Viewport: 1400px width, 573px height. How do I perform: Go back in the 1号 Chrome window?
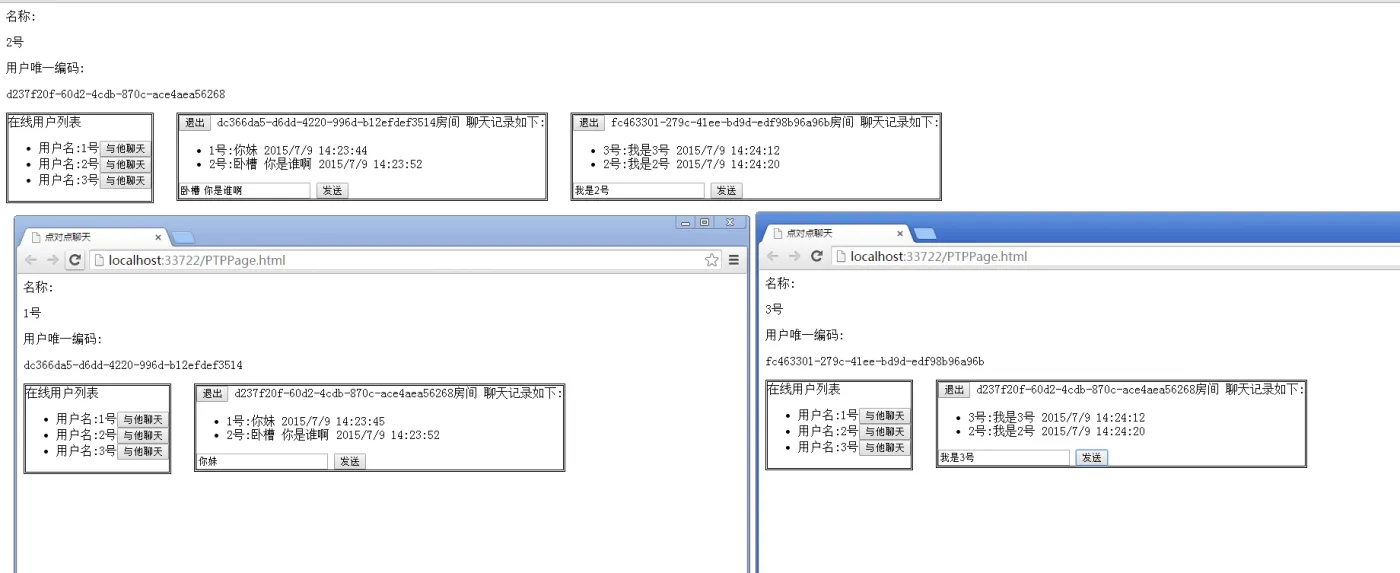[31, 260]
